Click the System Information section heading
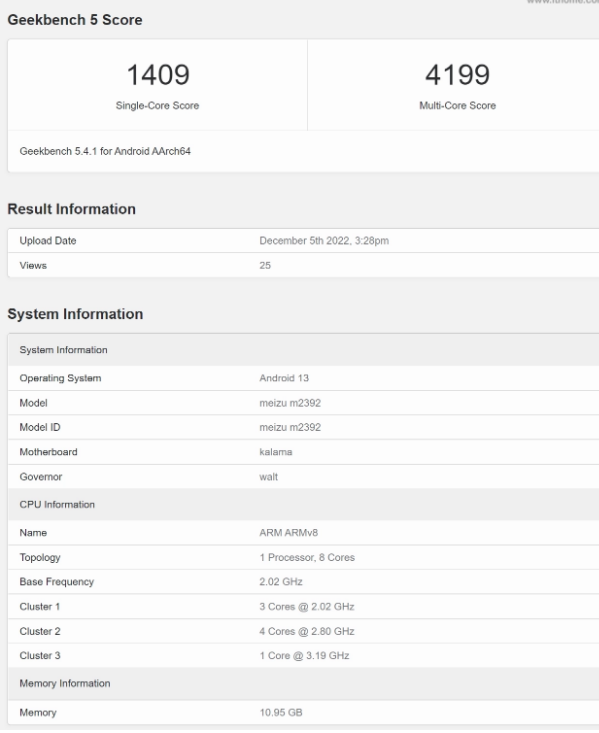 tap(75, 314)
